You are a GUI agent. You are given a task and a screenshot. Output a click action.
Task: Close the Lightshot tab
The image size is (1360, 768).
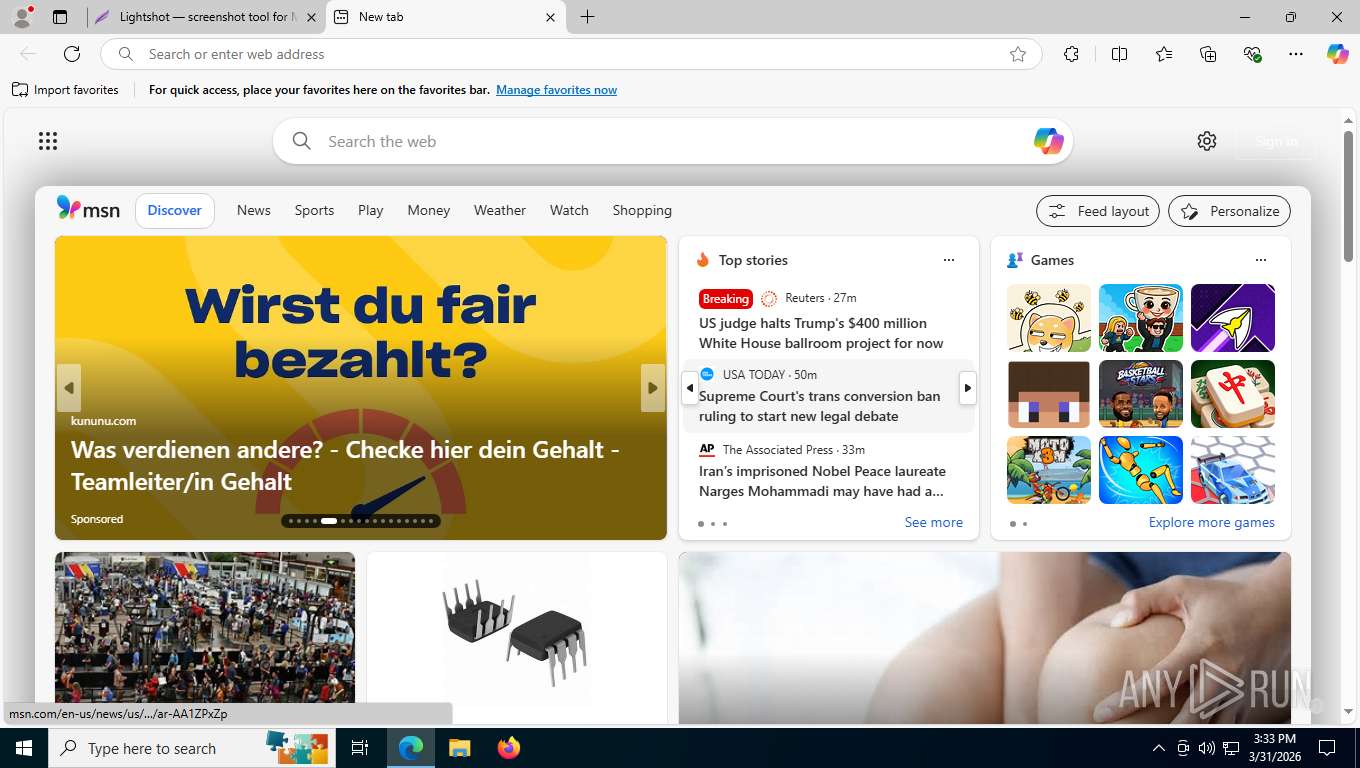311,17
